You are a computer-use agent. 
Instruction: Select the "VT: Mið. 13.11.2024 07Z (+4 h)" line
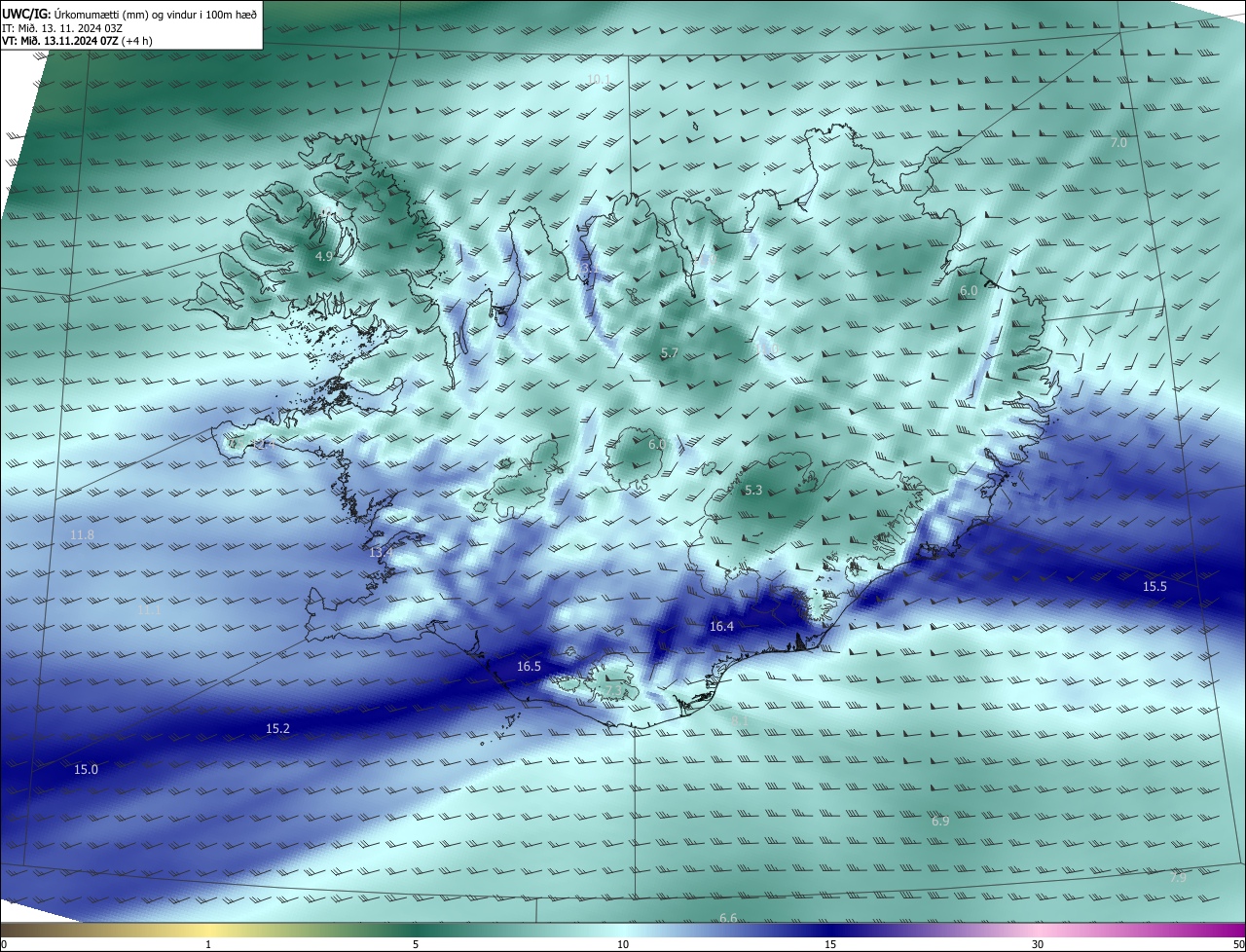[x=77, y=41]
